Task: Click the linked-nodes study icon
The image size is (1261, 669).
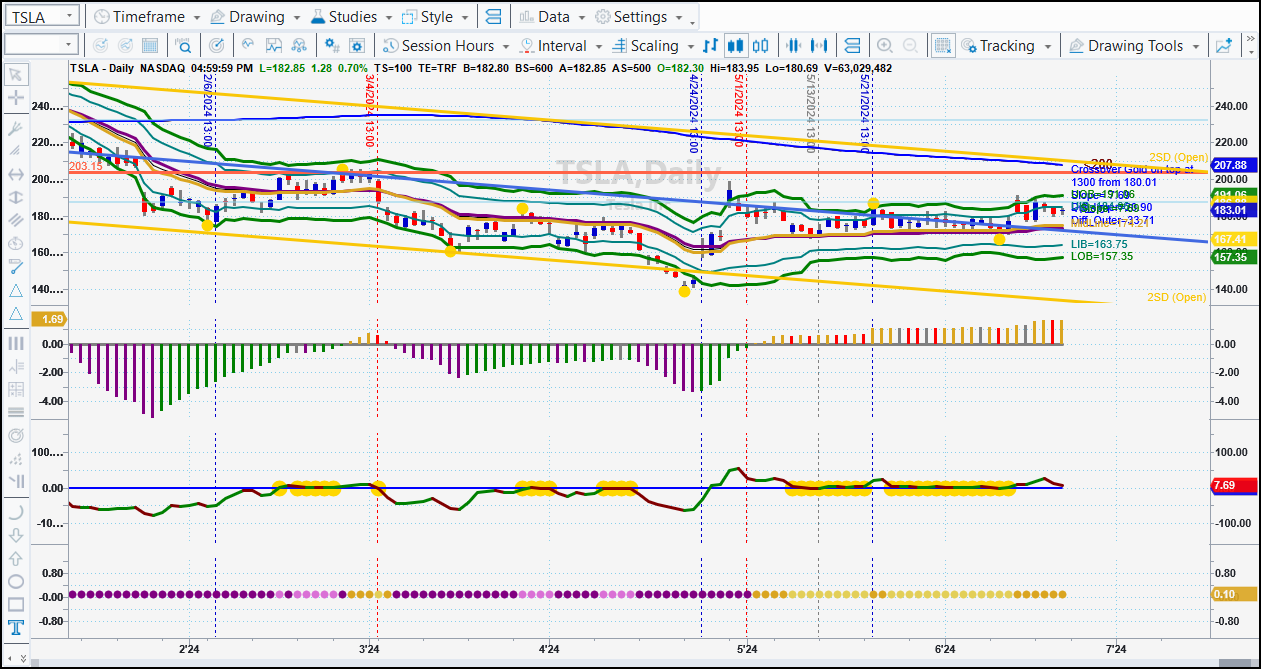Action: click(x=299, y=46)
